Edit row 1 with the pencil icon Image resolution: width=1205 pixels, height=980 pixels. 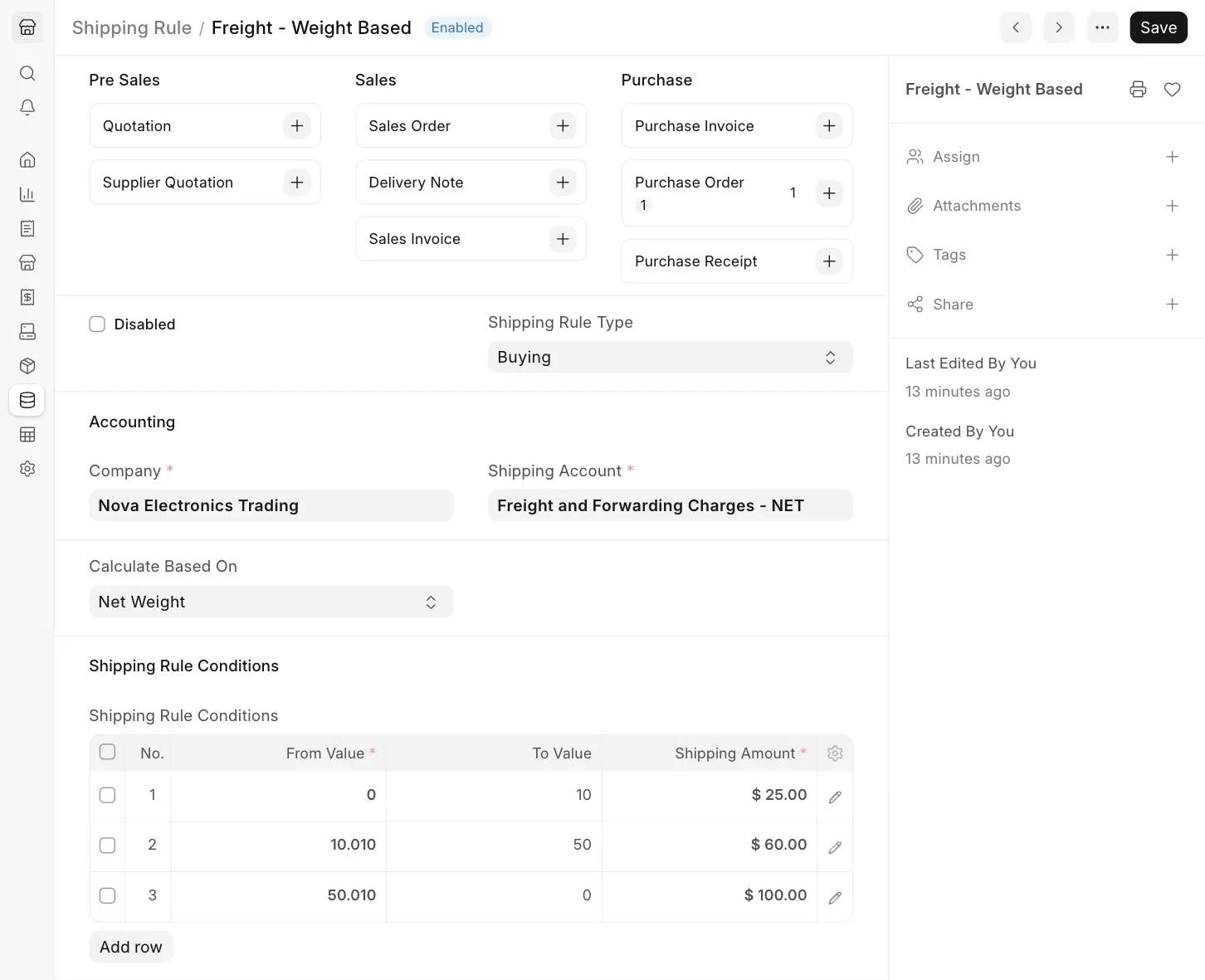(835, 797)
